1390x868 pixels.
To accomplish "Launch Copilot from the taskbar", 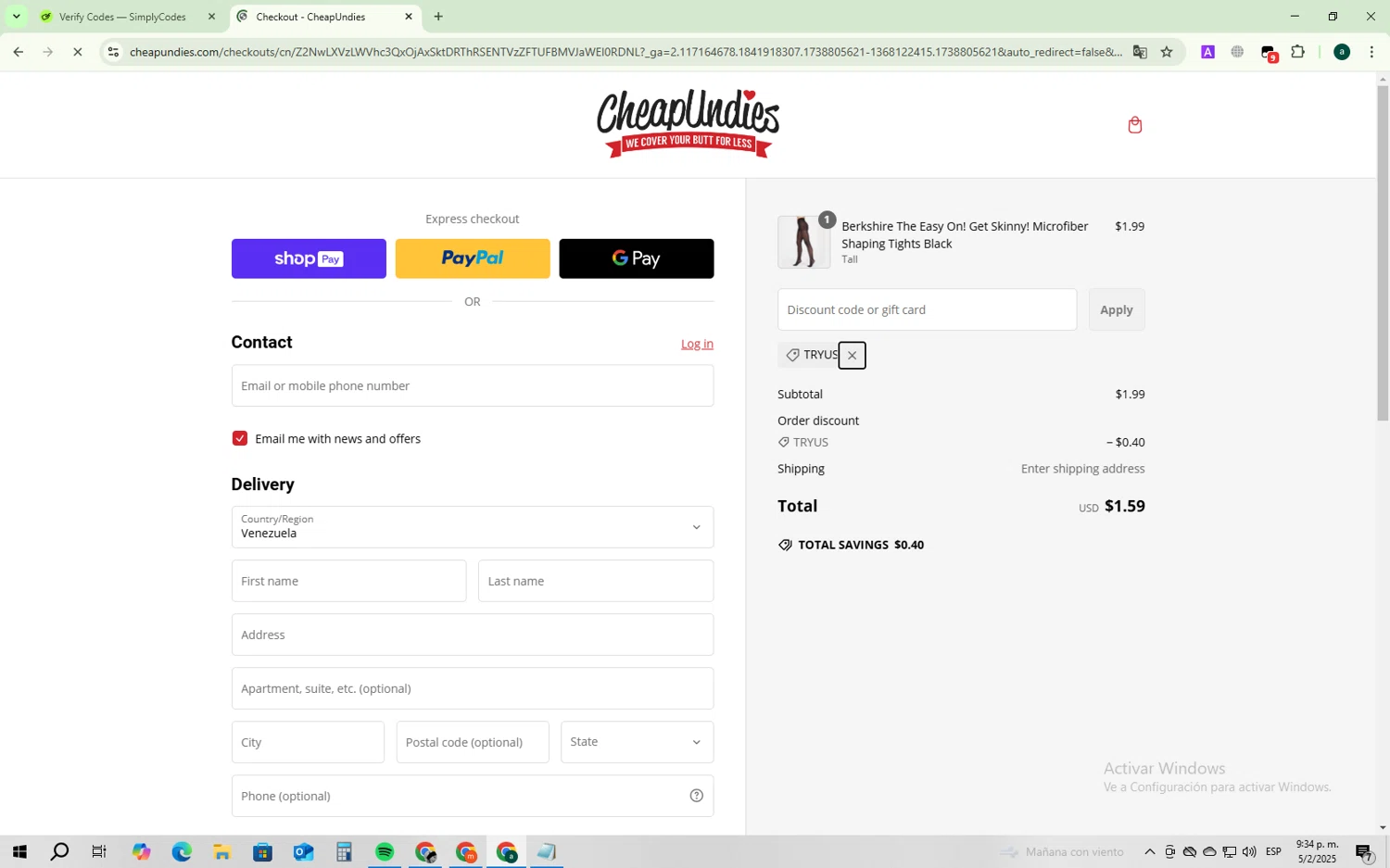I will [141, 852].
